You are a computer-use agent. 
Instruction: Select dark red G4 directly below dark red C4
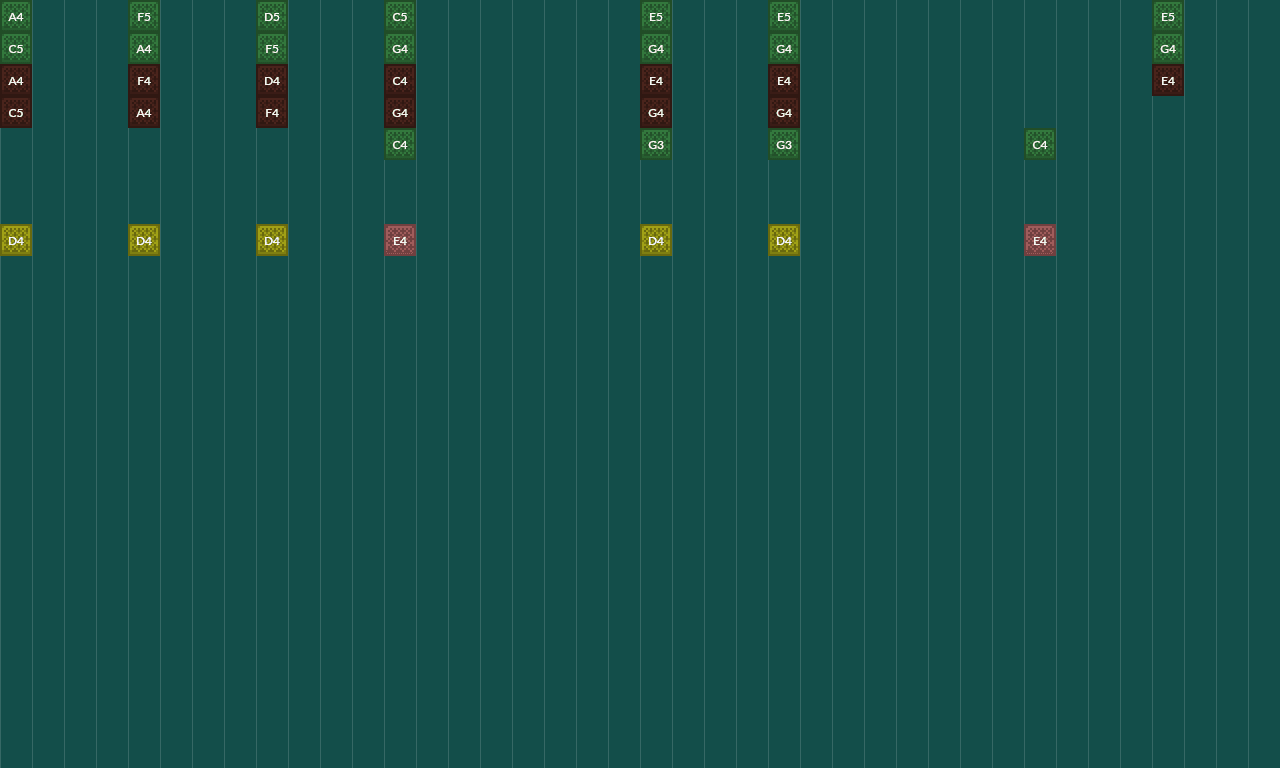(400, 112)
